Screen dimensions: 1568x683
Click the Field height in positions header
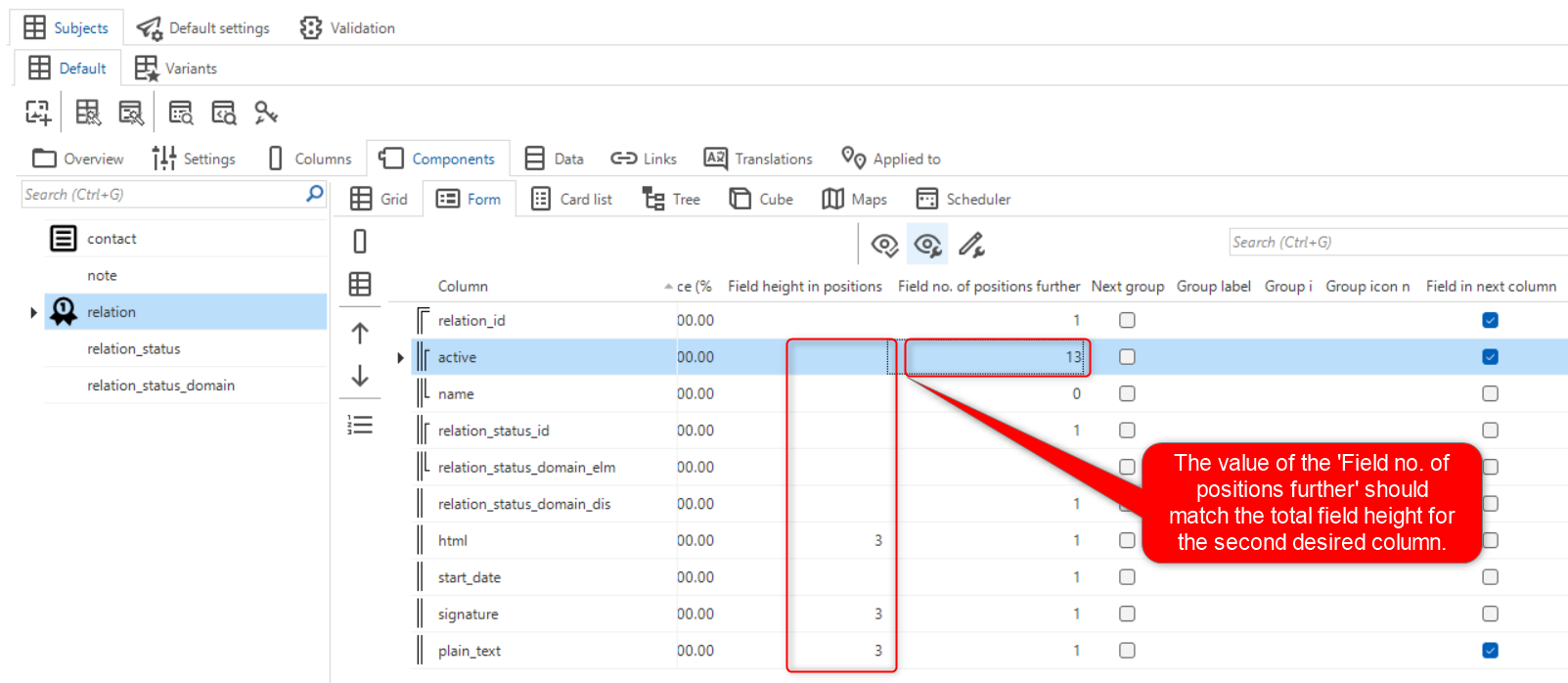point(805,286)
